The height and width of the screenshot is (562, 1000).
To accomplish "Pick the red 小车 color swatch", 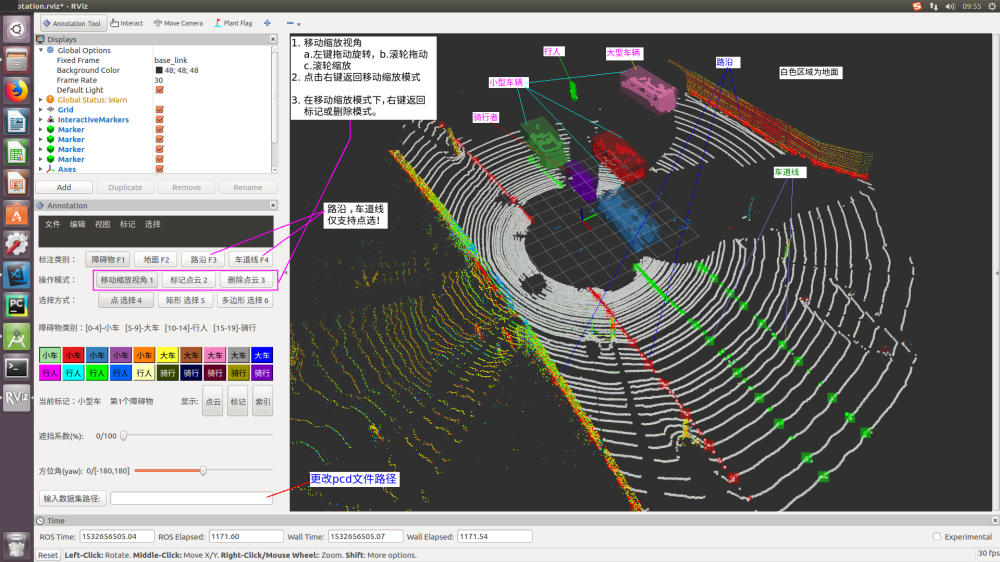I will [x=73, y=355].
